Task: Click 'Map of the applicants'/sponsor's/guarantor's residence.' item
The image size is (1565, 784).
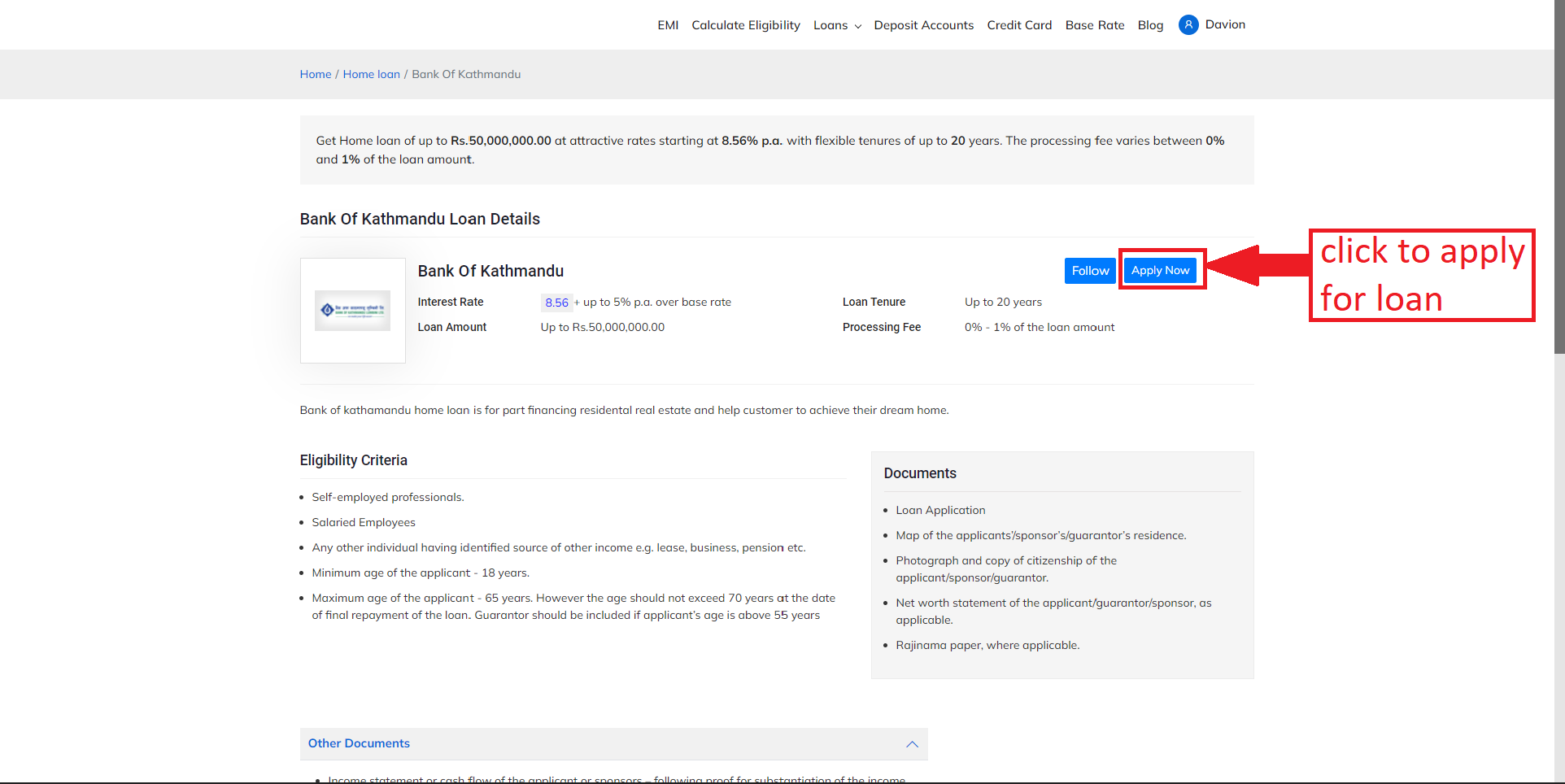Action: tap(1041, 535)
